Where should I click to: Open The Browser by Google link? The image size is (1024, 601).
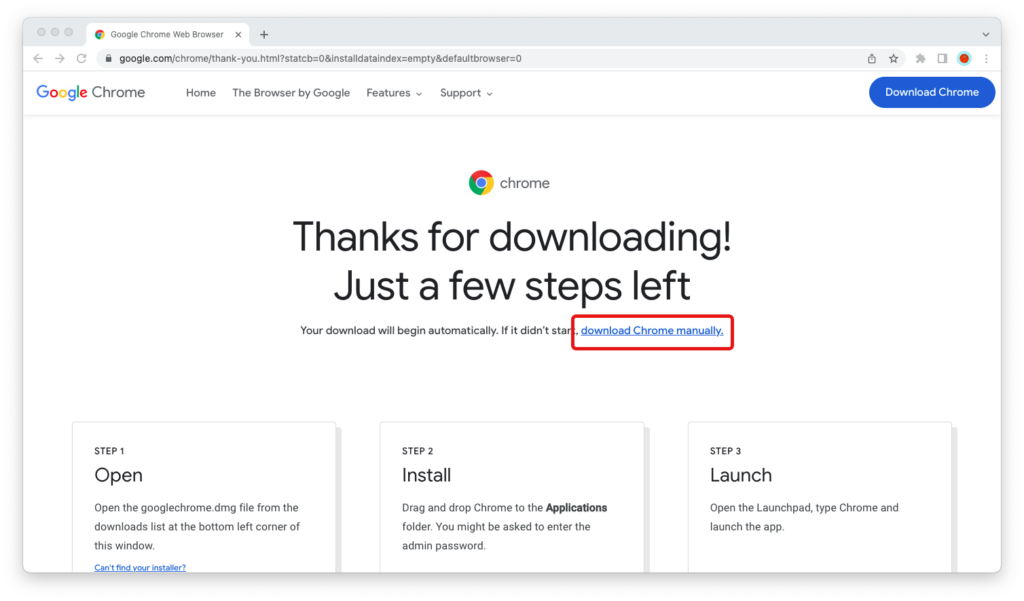(291, 93)
